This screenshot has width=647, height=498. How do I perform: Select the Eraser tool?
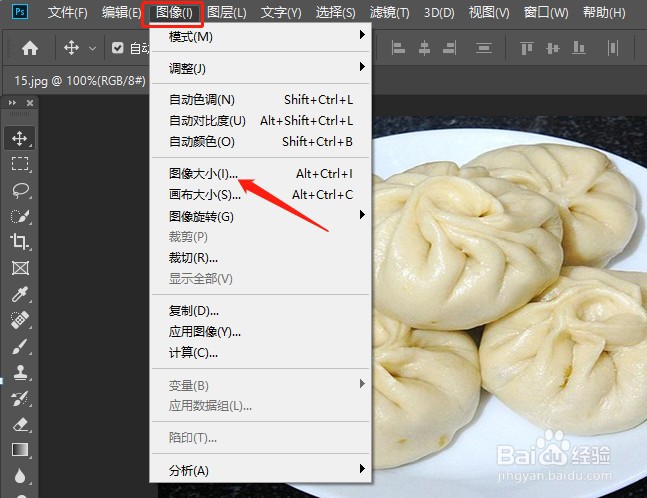point(20,425)
